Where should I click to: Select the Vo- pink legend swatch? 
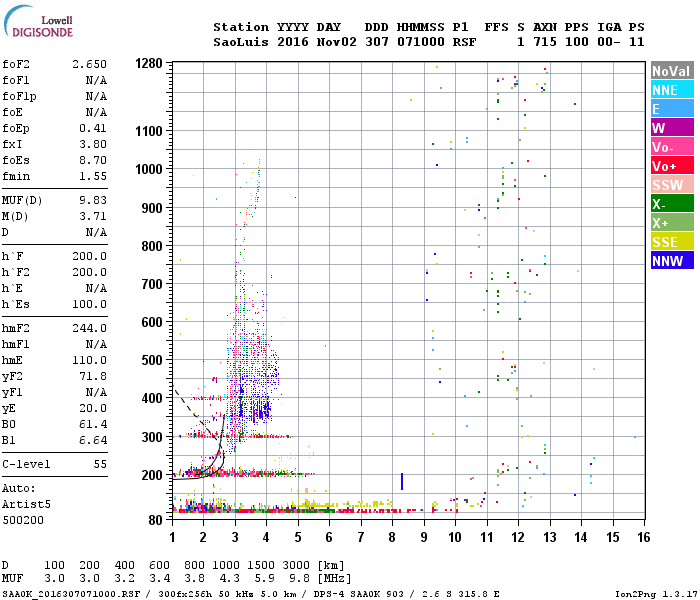(672, 147)
